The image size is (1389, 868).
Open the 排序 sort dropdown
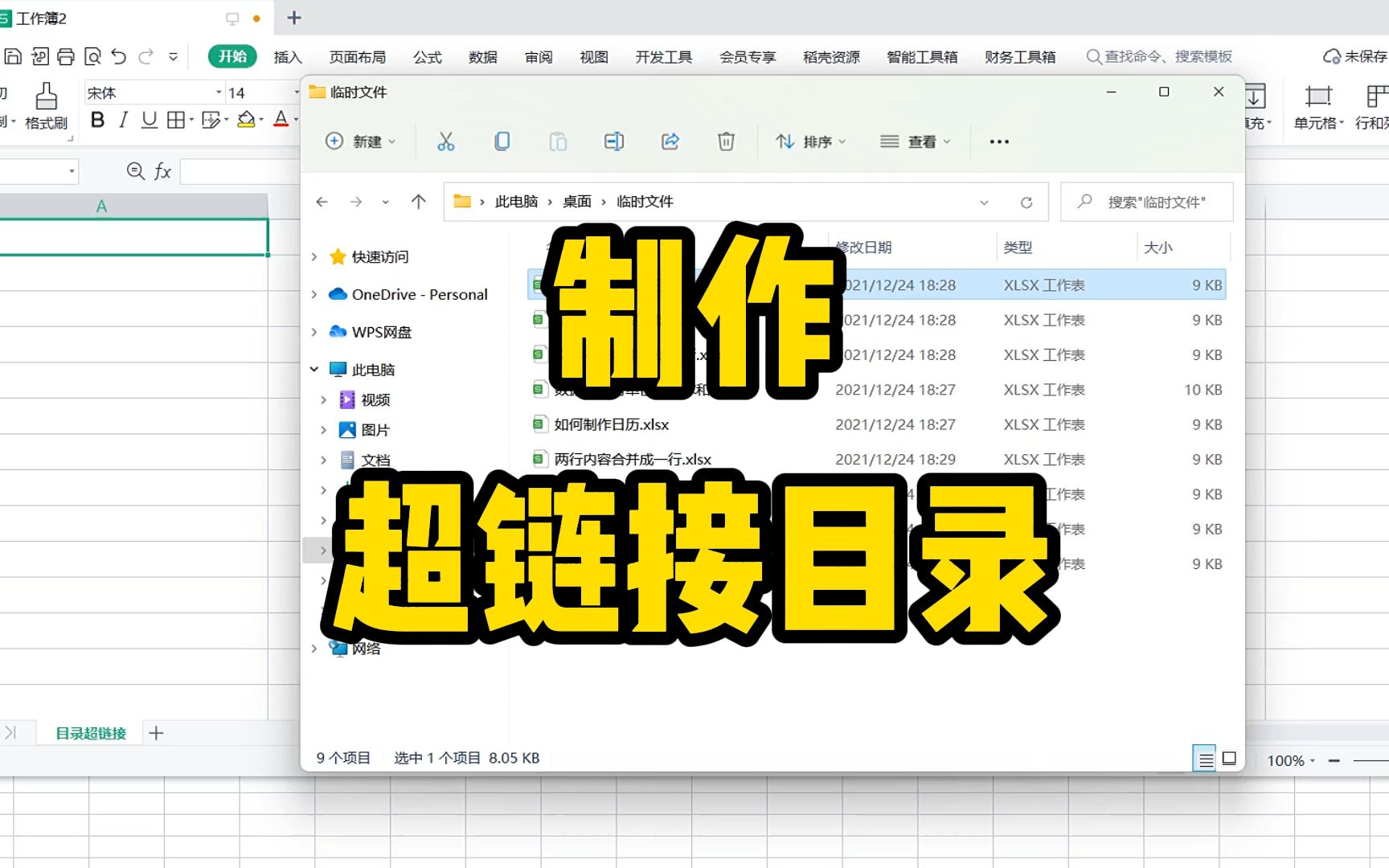[811, 141]
